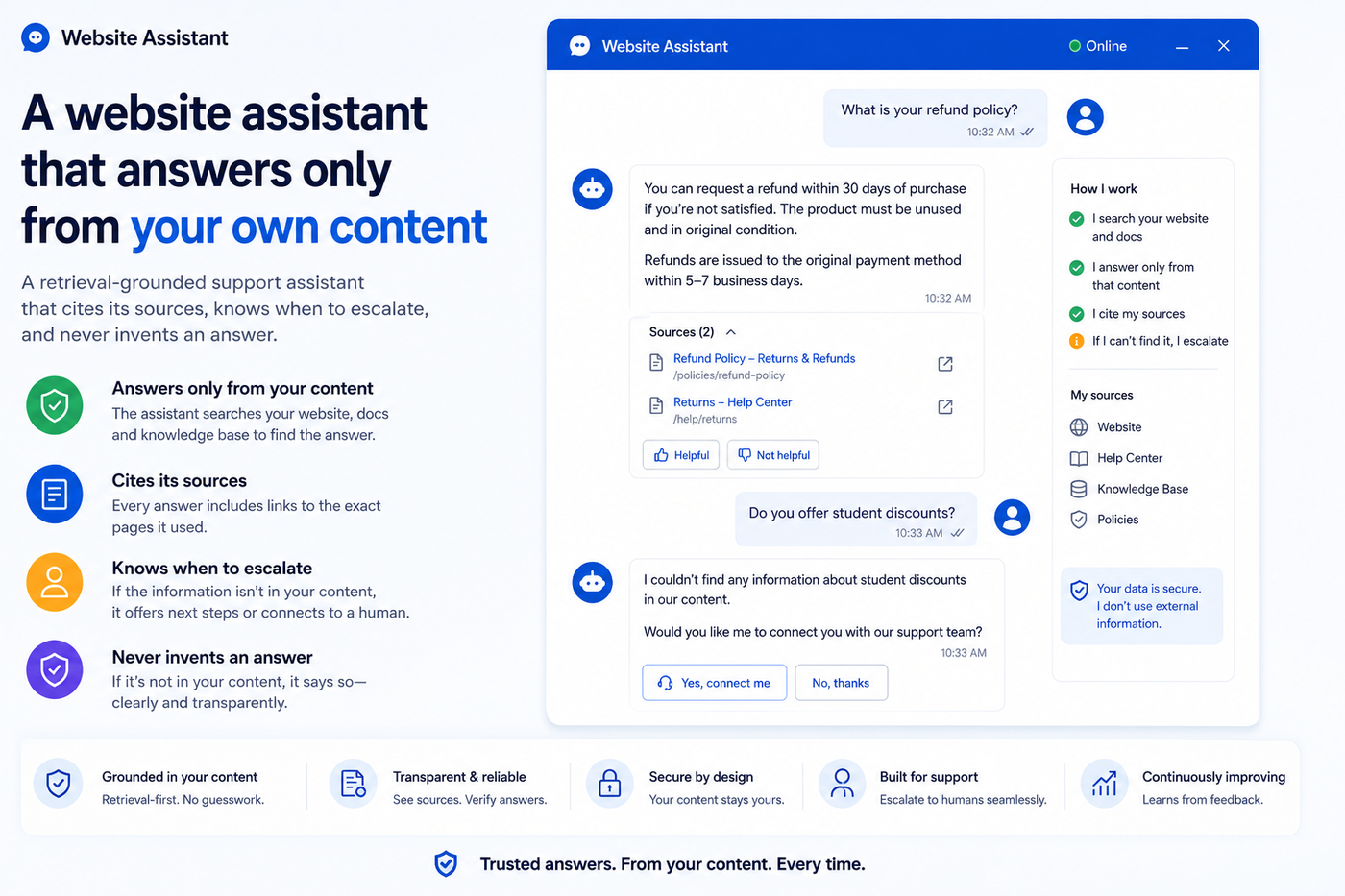Click the '/help/returns' path text
This screenshot has width=1345, height=896.
pyautogui.click(x=705, y=420)
